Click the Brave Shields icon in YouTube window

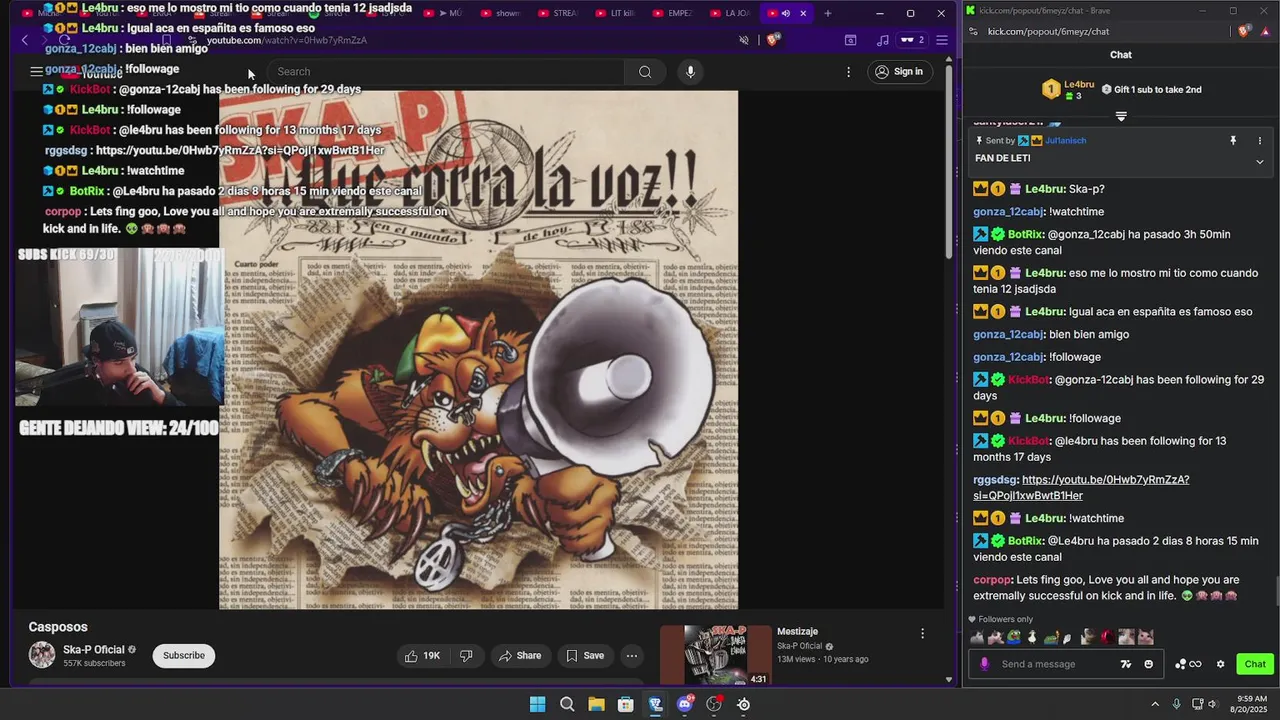(772, 40)
